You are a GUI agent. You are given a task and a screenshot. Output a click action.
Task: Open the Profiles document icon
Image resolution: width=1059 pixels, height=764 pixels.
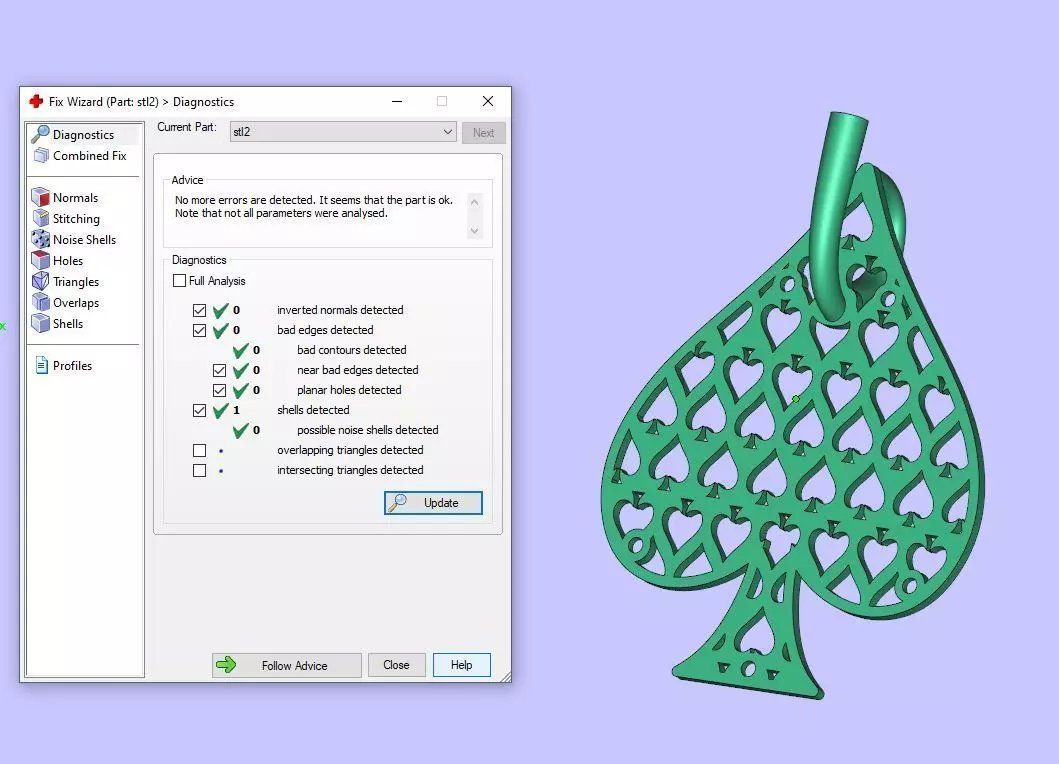tap(41, 365)
